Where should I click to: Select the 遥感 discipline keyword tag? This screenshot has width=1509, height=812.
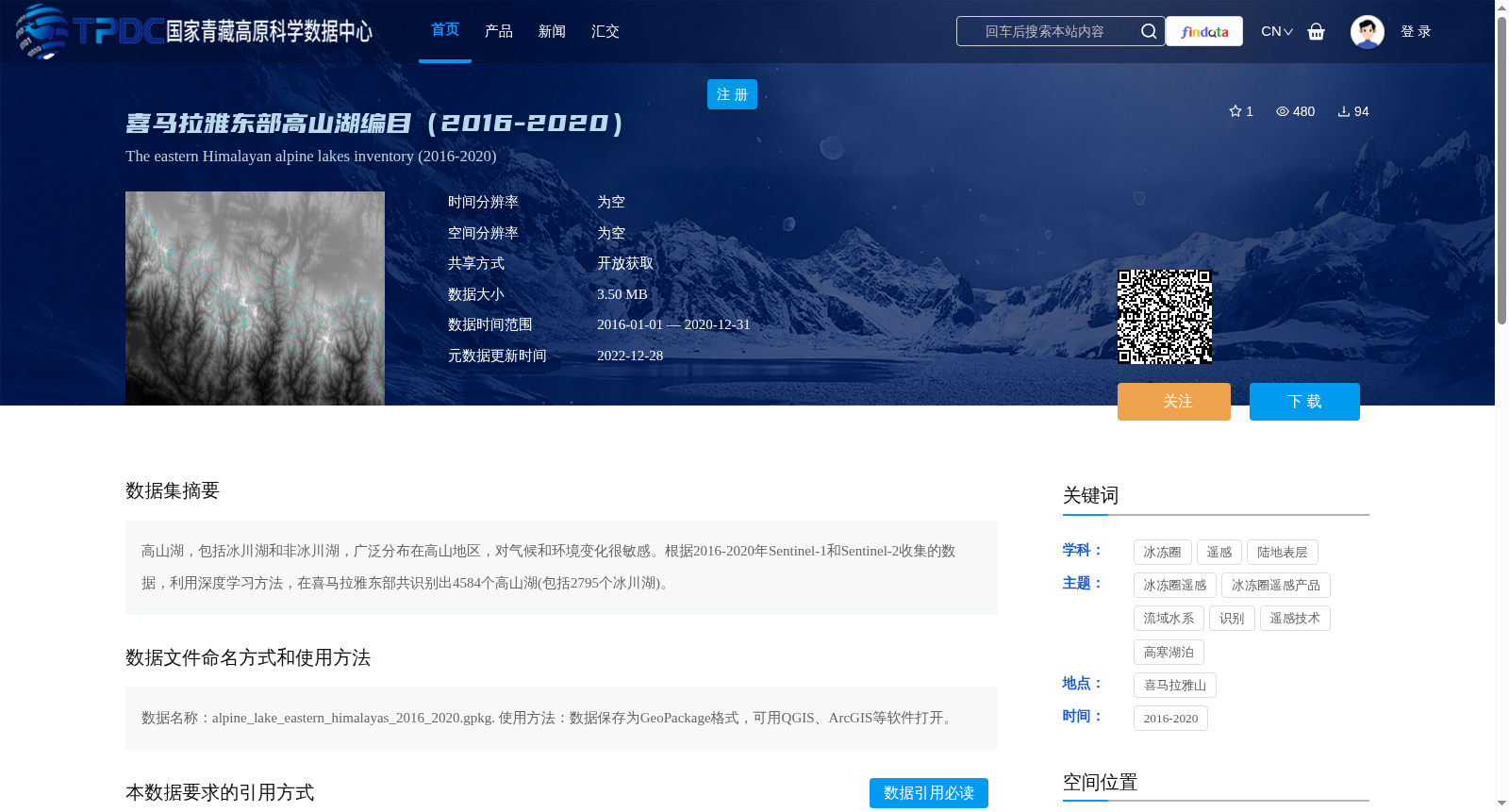[x=1219, y=552]
